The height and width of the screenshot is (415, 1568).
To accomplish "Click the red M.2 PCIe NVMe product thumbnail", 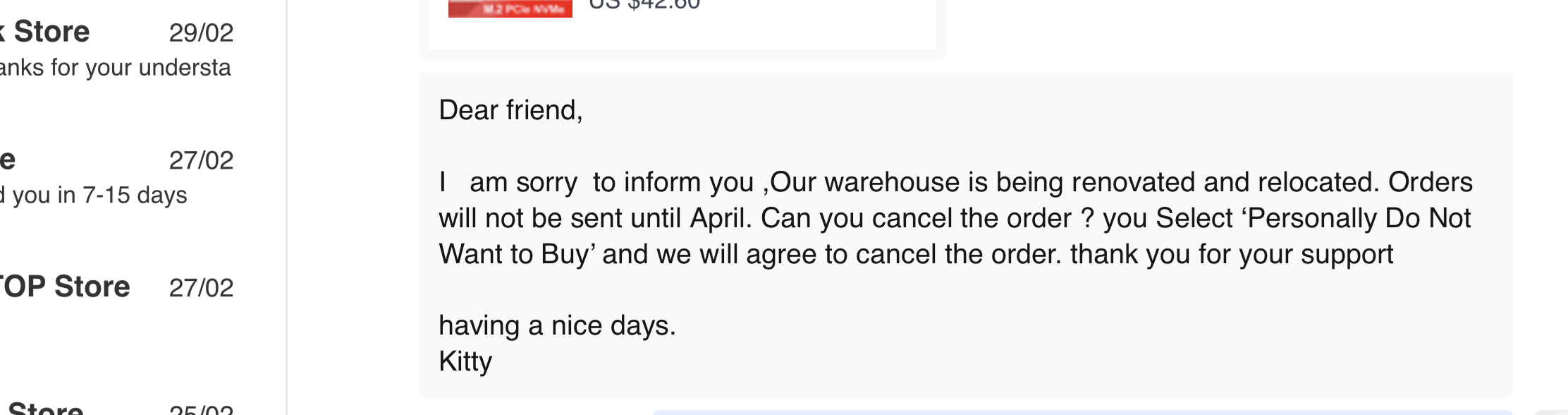I will (510, 8).
